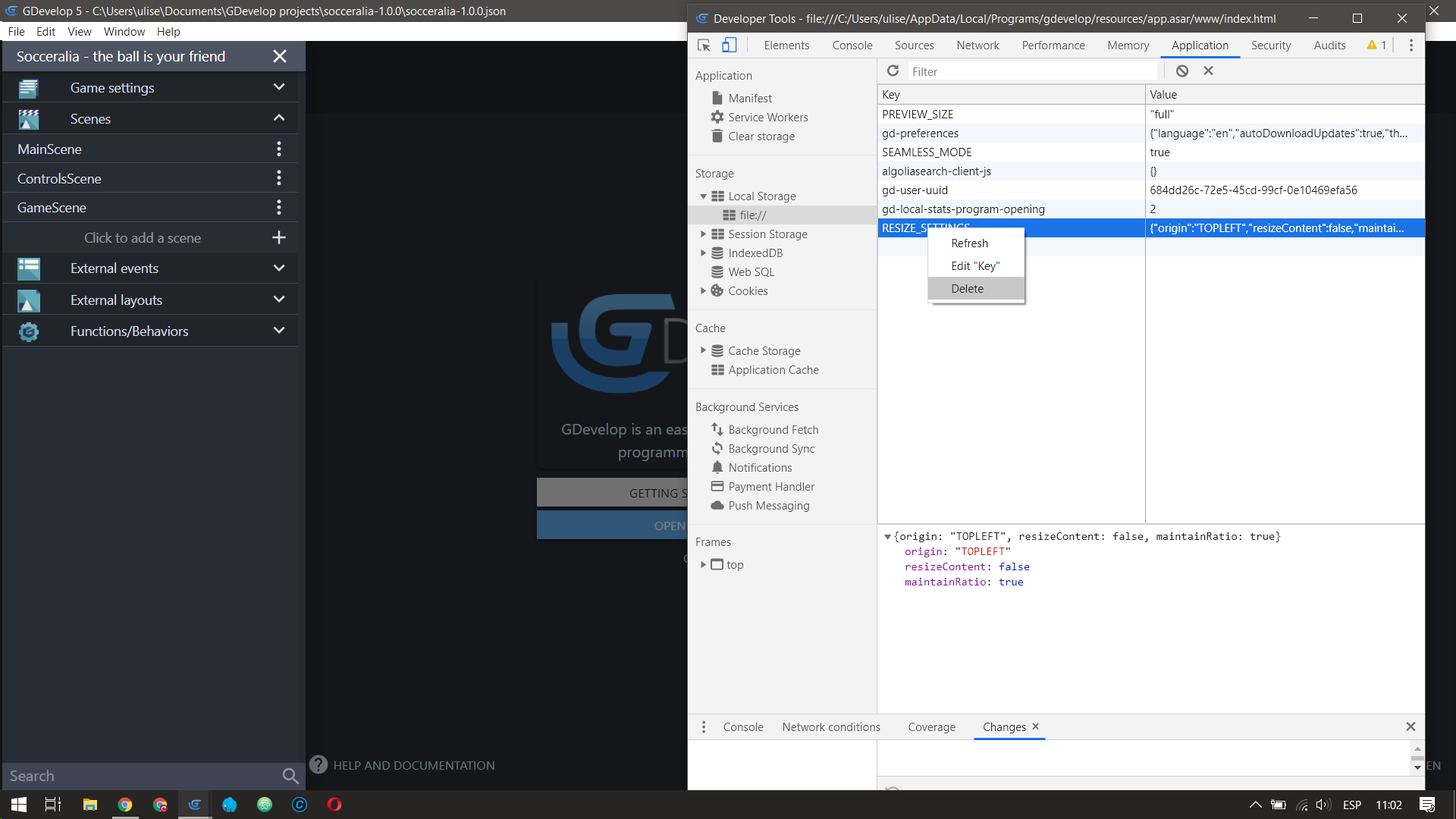1456x819 pixels.
Task: Open MainScene options three-dot menu
Action: click(279, 149)
